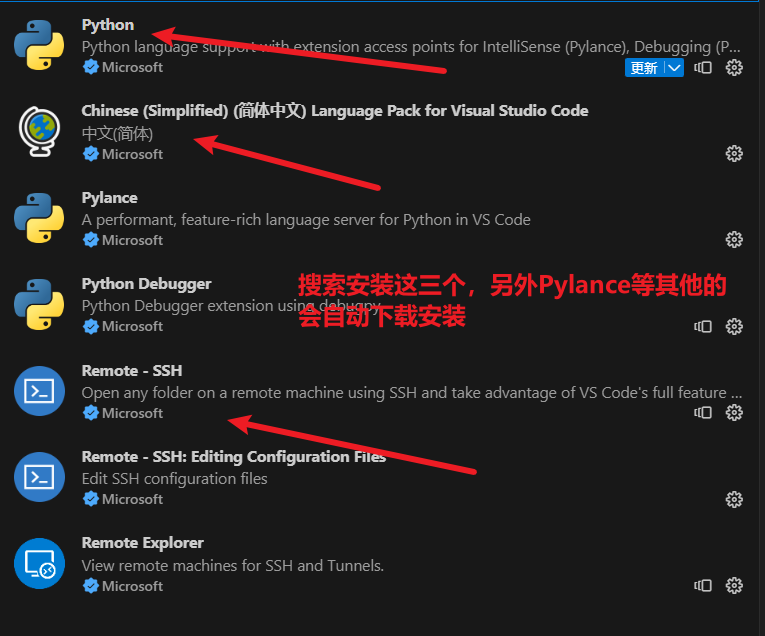Click Pylance's 'A performant, feature-rich' description

[306, 220]
